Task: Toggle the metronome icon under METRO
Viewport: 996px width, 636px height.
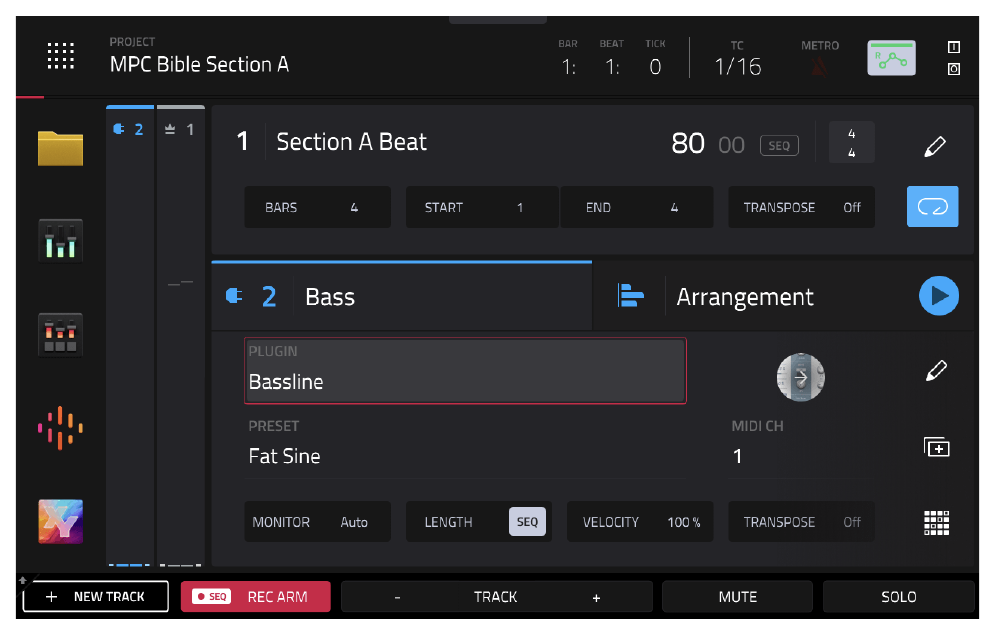Action: tap(819, 66)
